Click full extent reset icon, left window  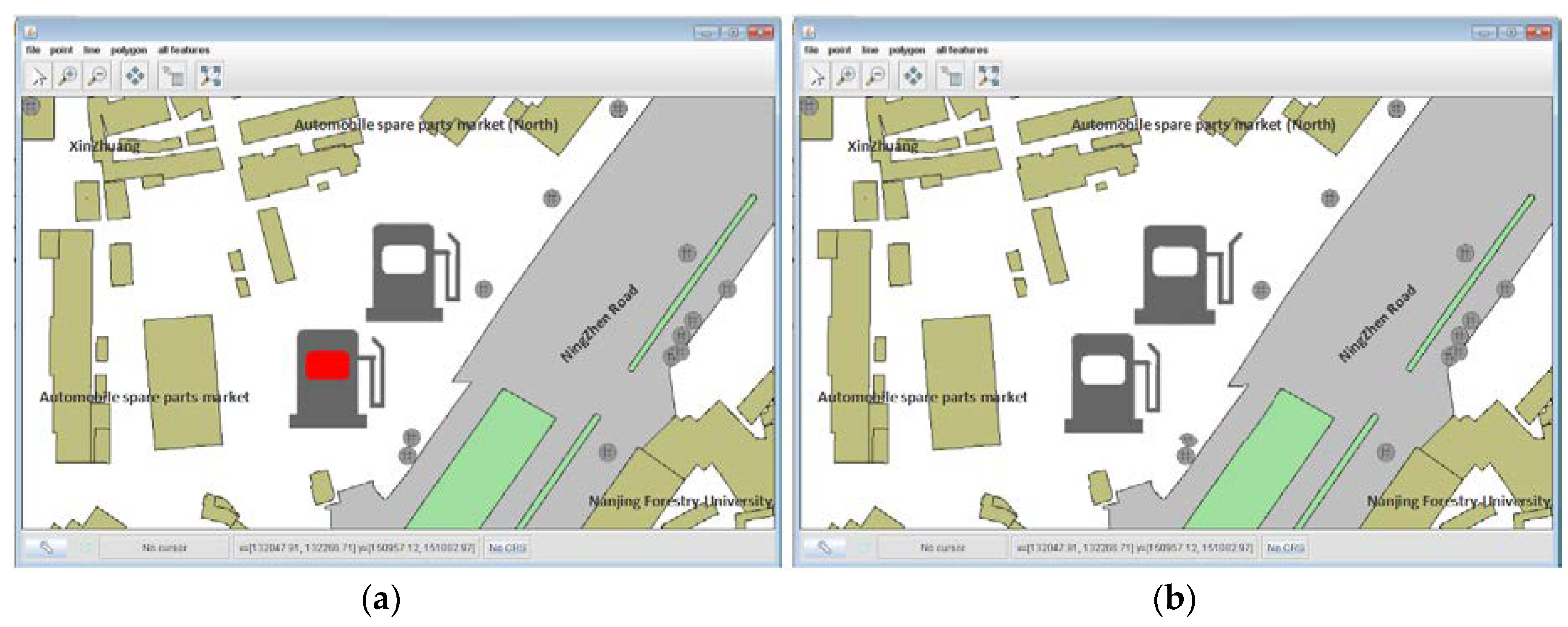(x=210, y=77)
